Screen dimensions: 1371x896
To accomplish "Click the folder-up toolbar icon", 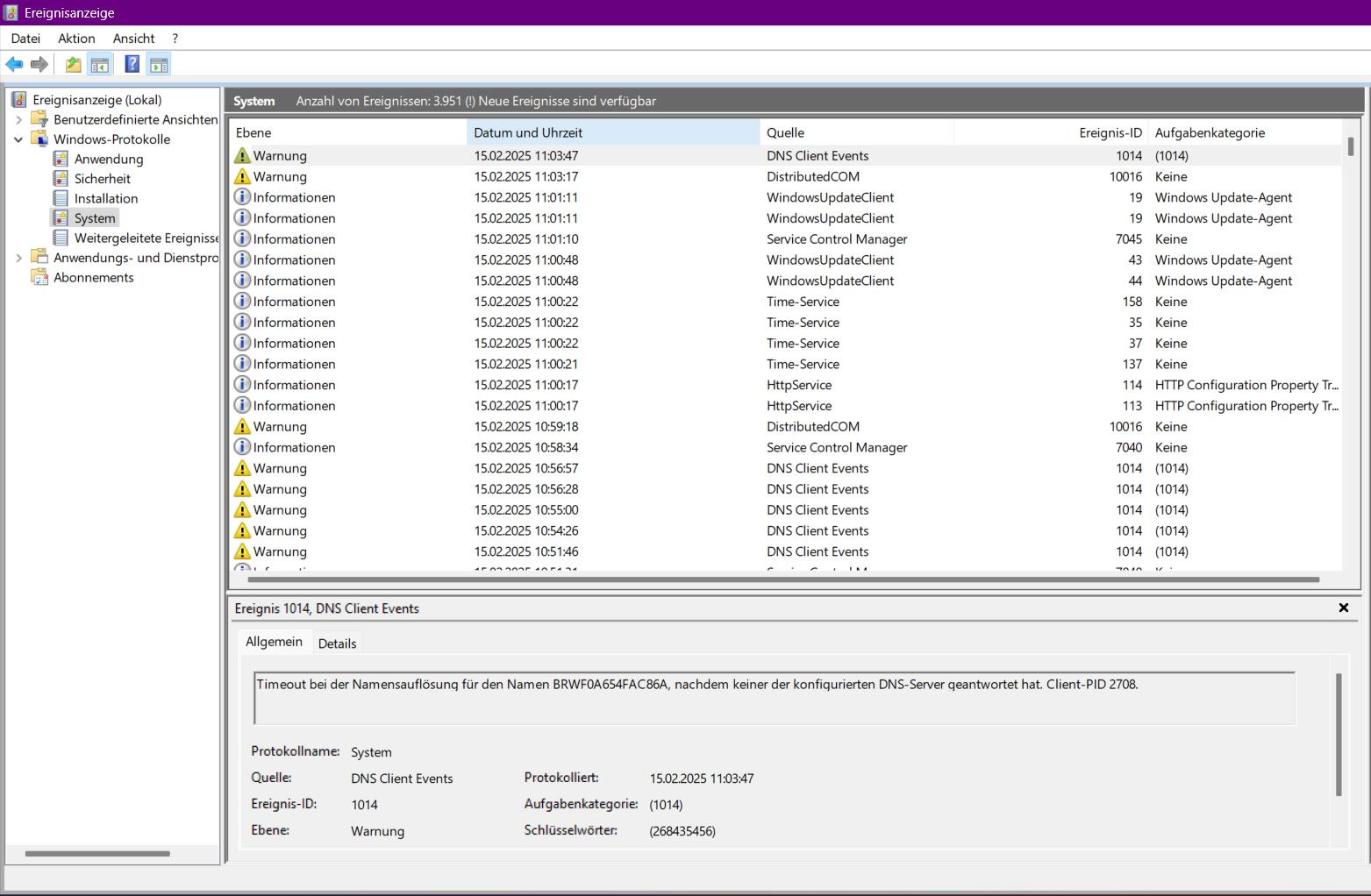I will click(74, 64).
